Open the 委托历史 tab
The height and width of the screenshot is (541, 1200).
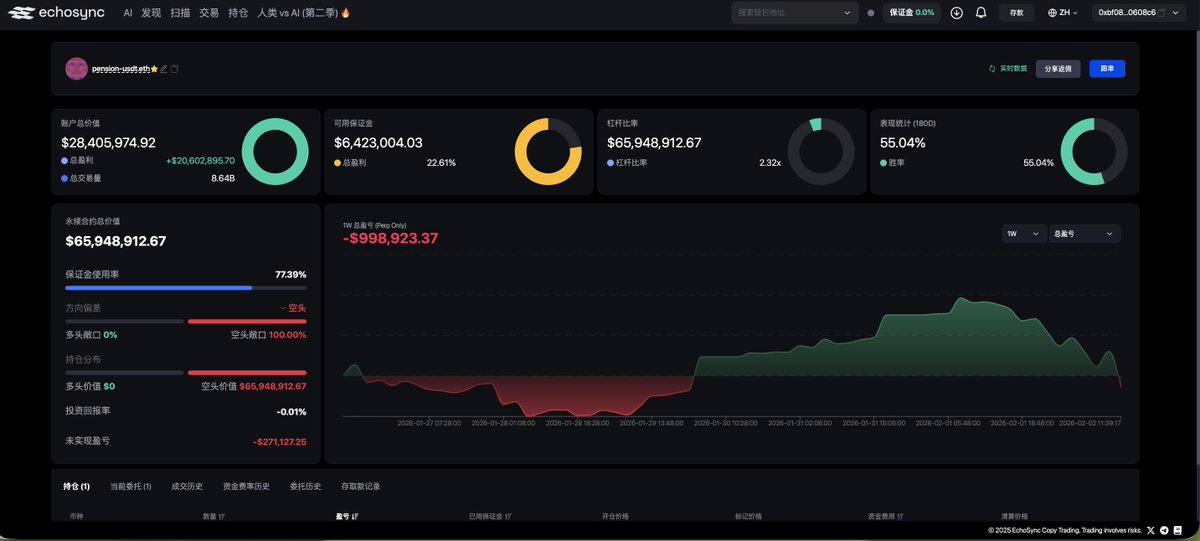tap(305, 486)
